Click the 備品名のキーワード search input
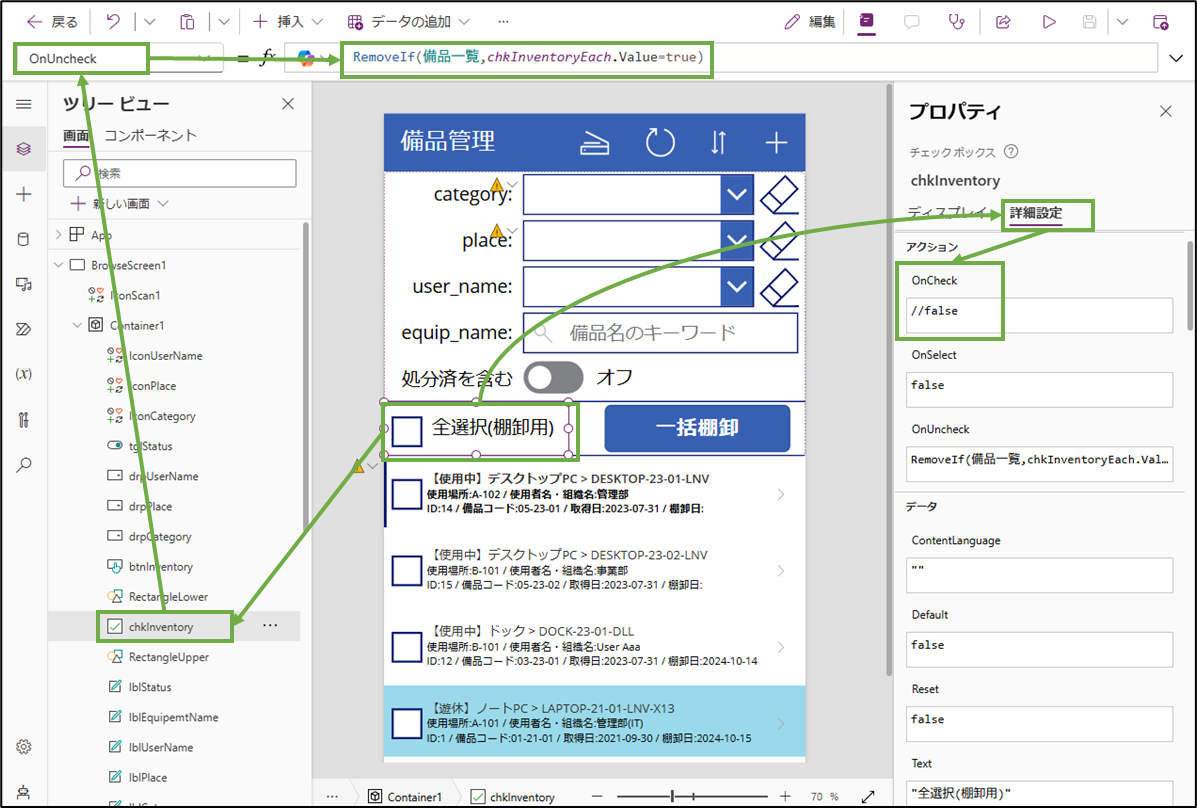Image resolution: width=1197 pixels, height=808 pixels. [x=660, y=332]
